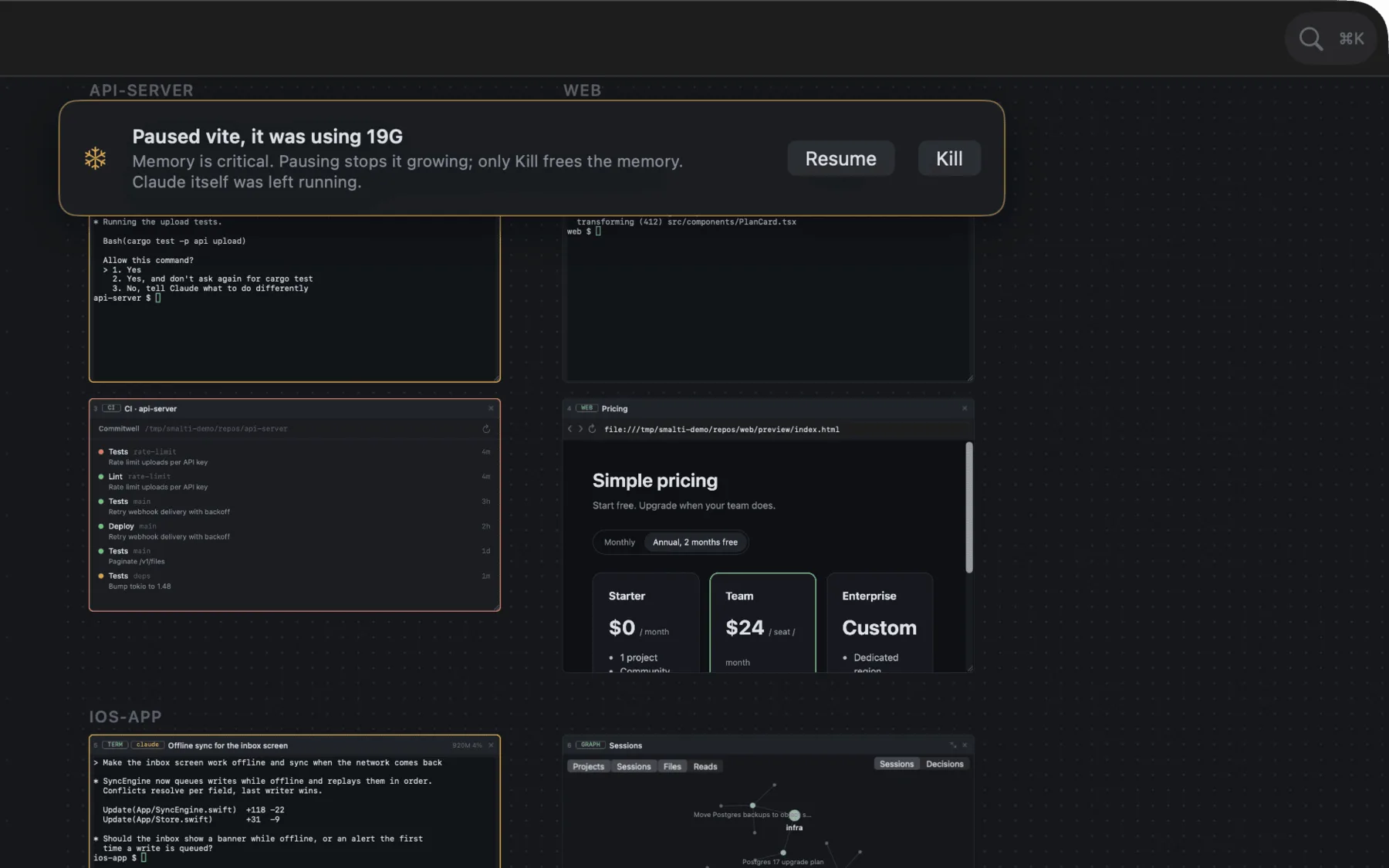Select Annual, 2 months free billing
The image size is (1389, 868).
coord(695,542)
